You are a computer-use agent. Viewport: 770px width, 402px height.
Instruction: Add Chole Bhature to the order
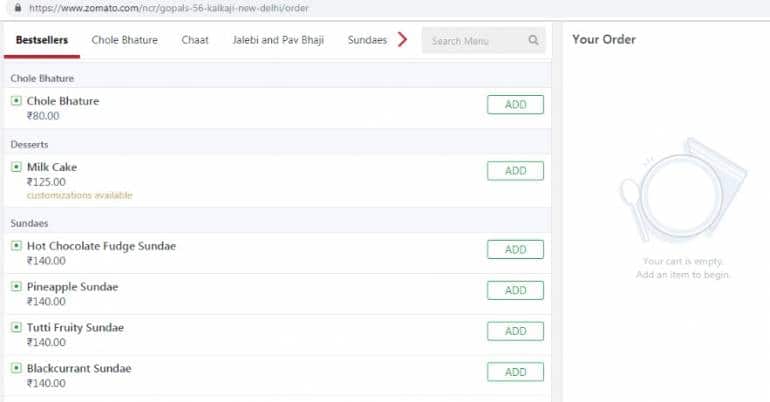pos(515,105)
